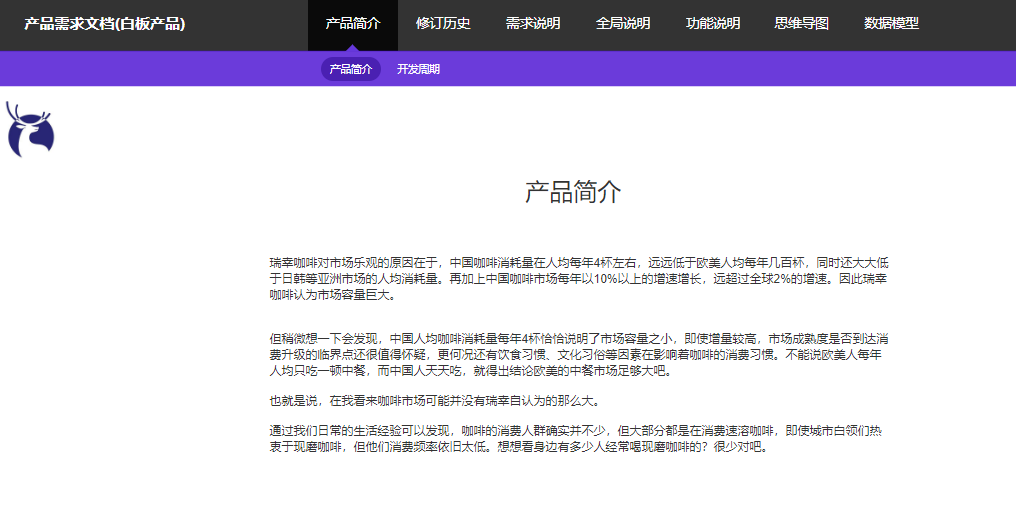
Task: Switch to the 修订历史 tab
Action: click(x=443, y=24)
